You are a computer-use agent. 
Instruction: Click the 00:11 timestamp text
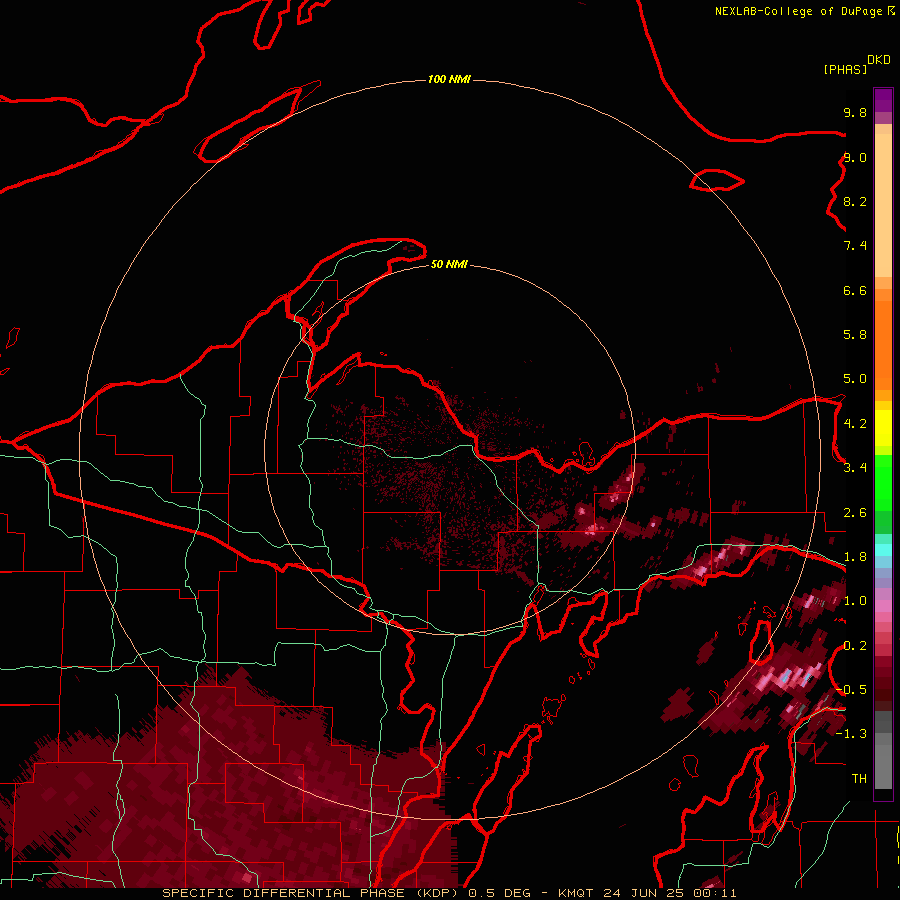pos(715,893)
